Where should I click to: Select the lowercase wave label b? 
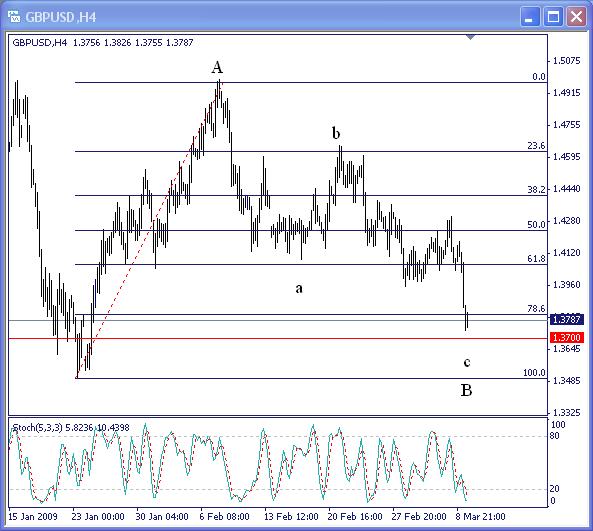(x=336, y=133)
